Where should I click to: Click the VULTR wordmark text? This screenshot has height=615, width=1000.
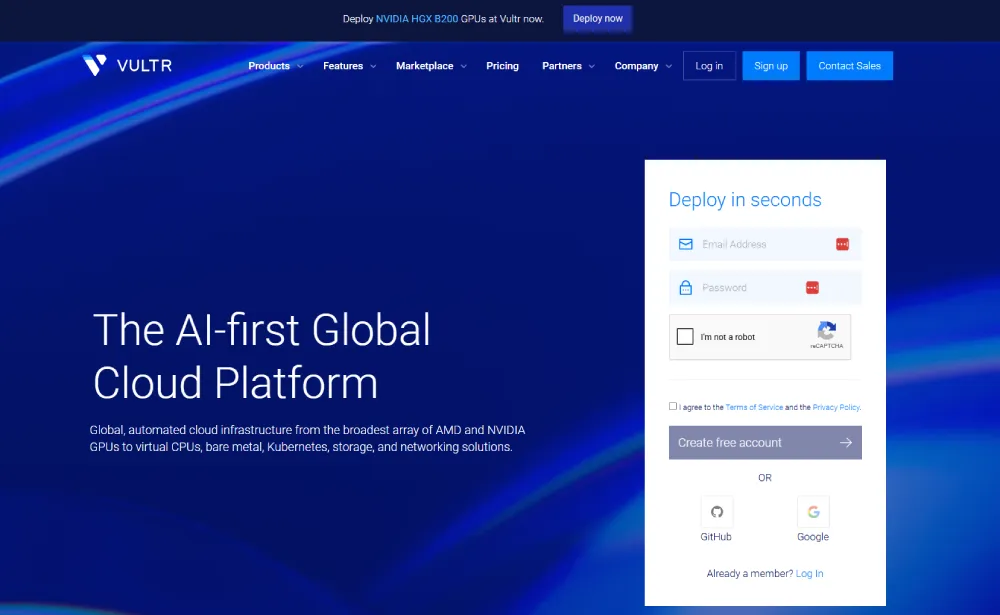(144, 66)
